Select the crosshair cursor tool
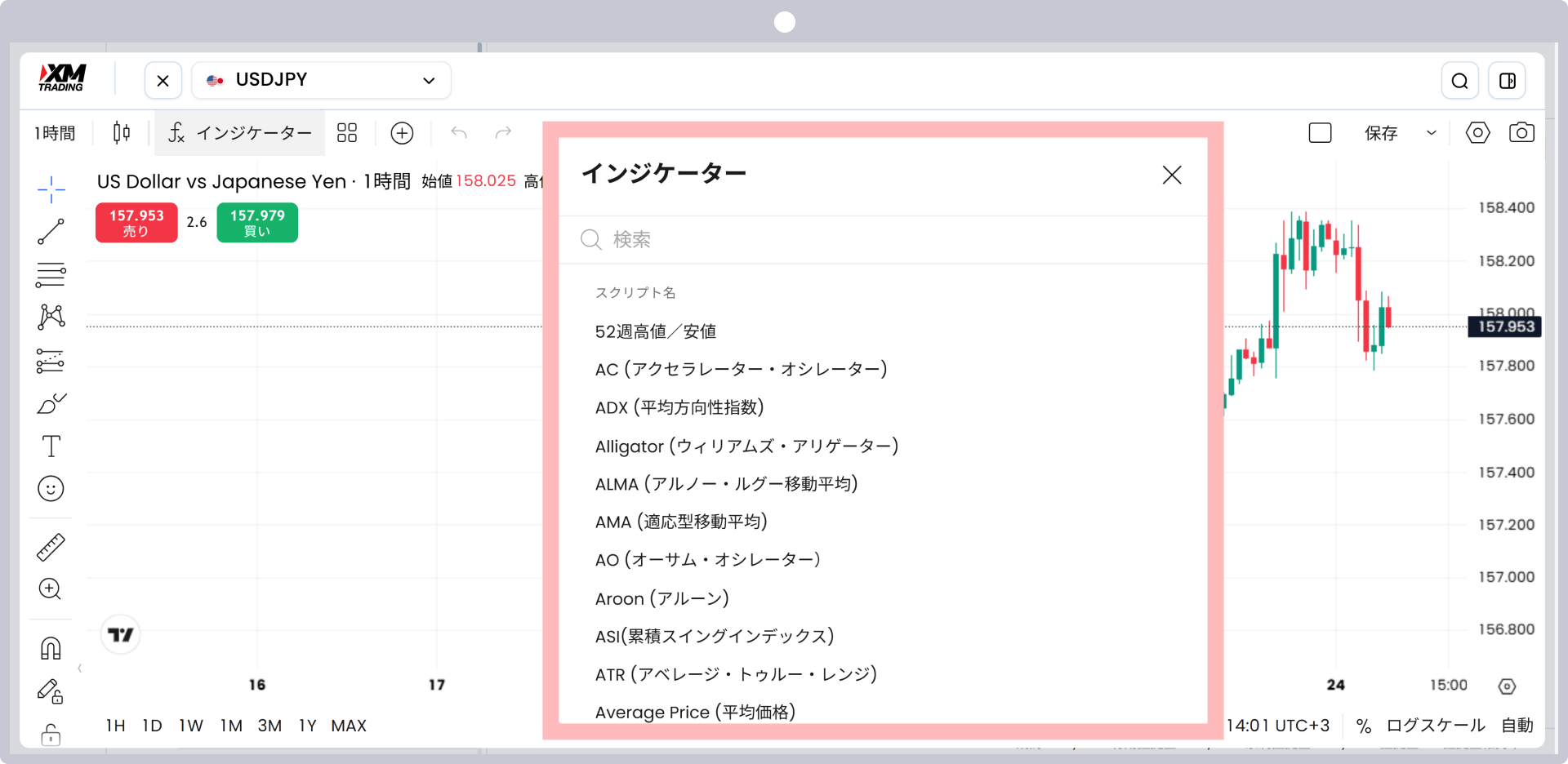This screenshot has width=1568, height=764. [51, 189]
